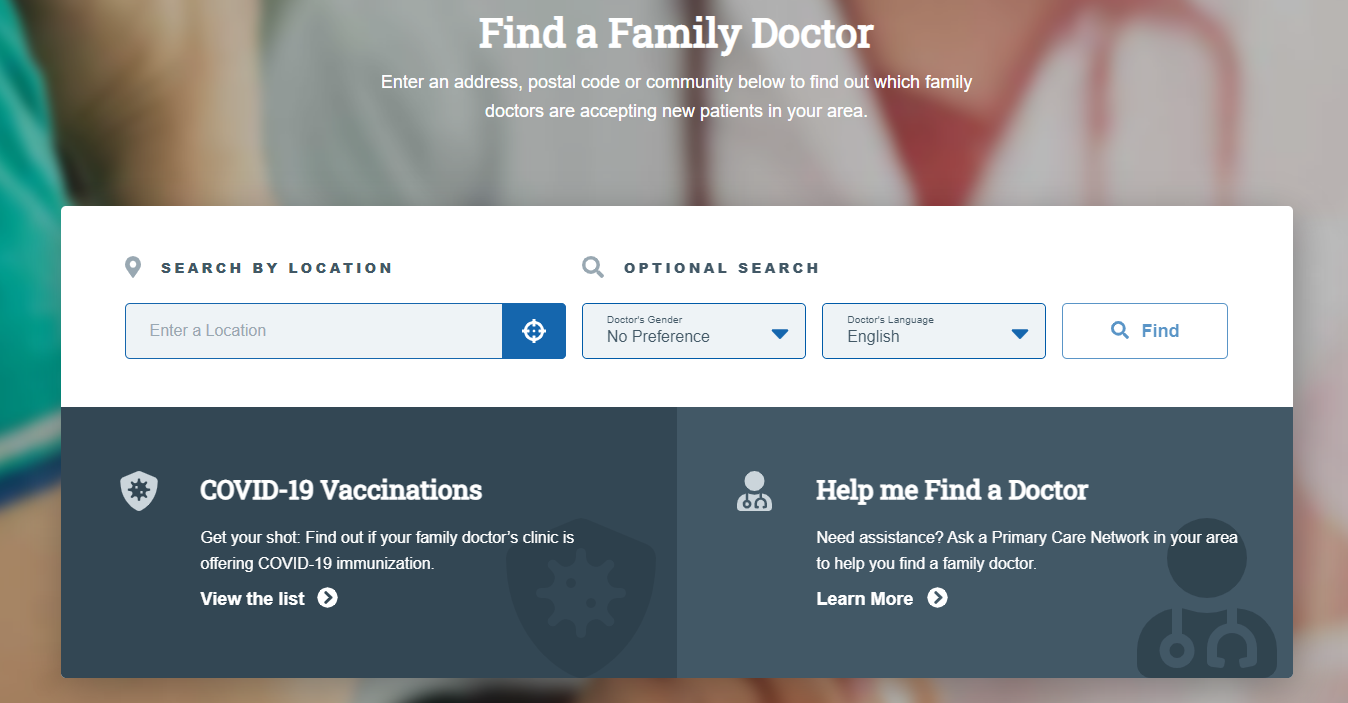The width and height of the screenshot is (1348, 703).
Task: Click the COVID-19 Vaccinations heading
Action: click(341, 490)
